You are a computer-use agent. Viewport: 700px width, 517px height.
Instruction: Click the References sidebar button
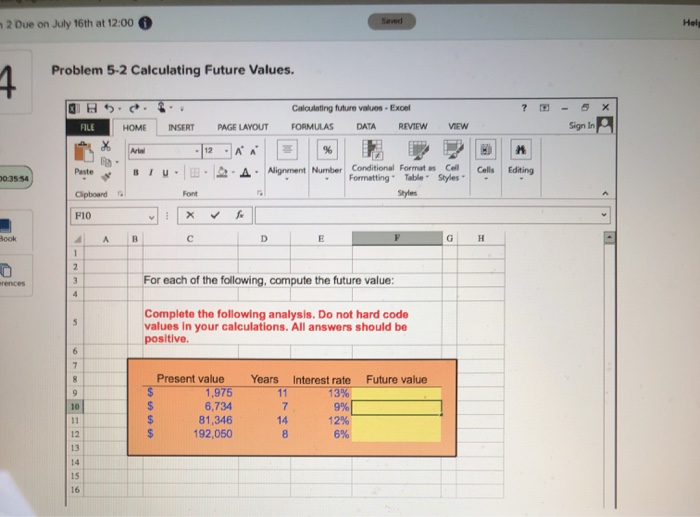pos(12,276)
